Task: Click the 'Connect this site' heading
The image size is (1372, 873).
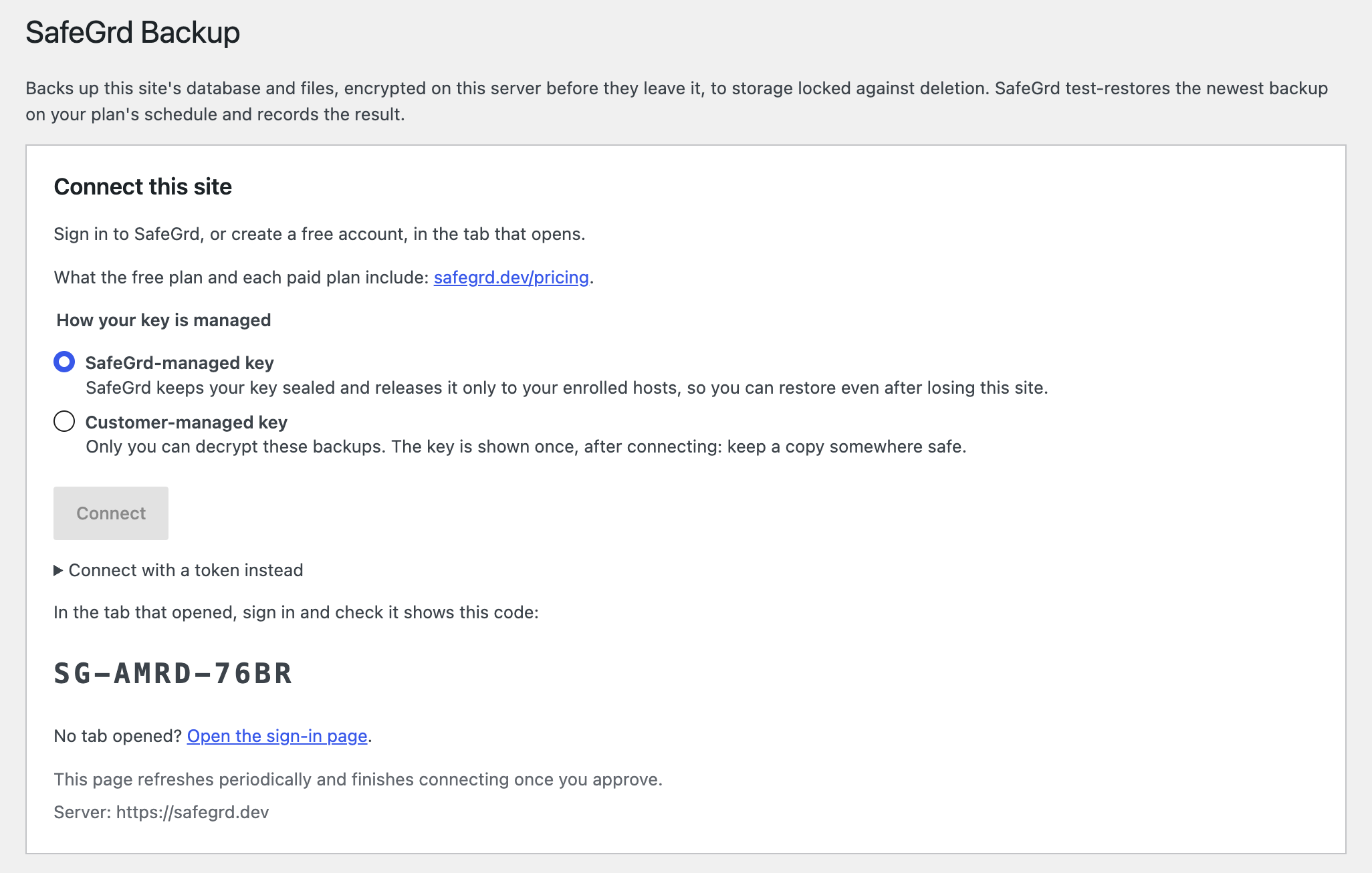Action: click(143, 187)
